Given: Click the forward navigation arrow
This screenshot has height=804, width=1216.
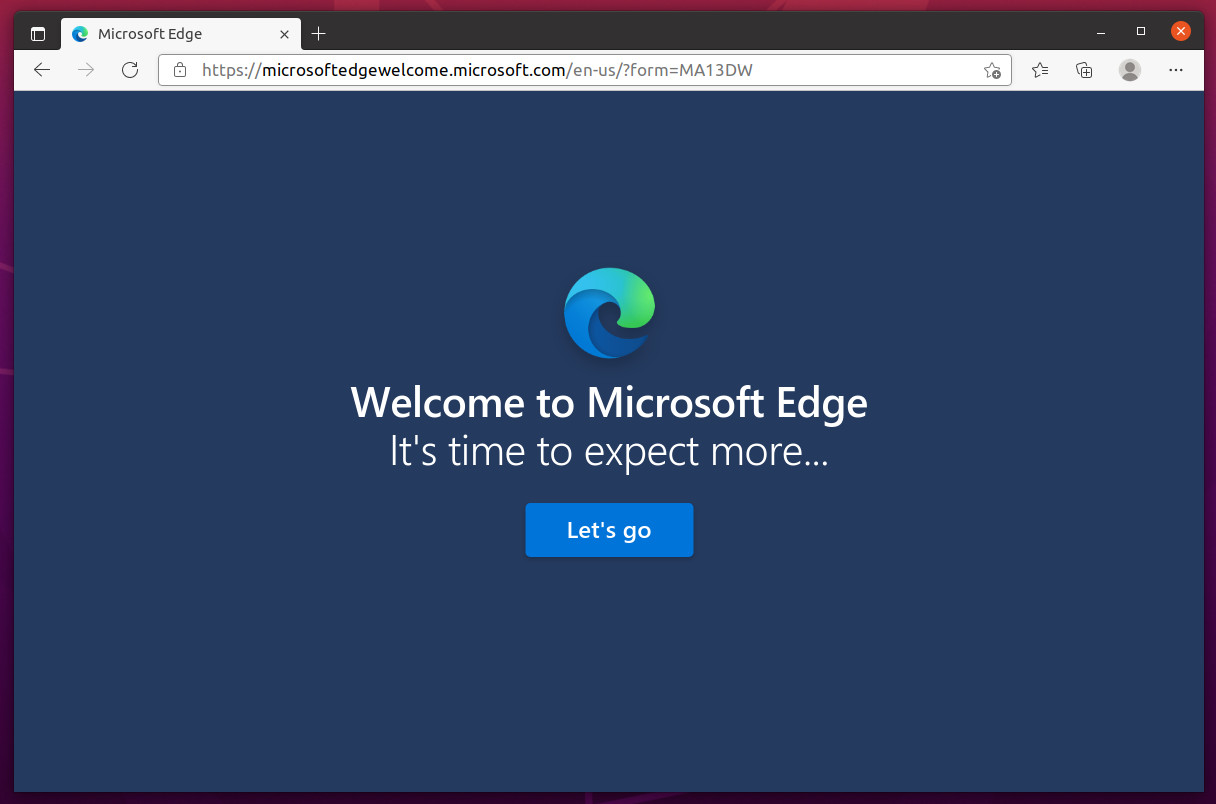Looking at the screenshot, I should tap(86, 70).
